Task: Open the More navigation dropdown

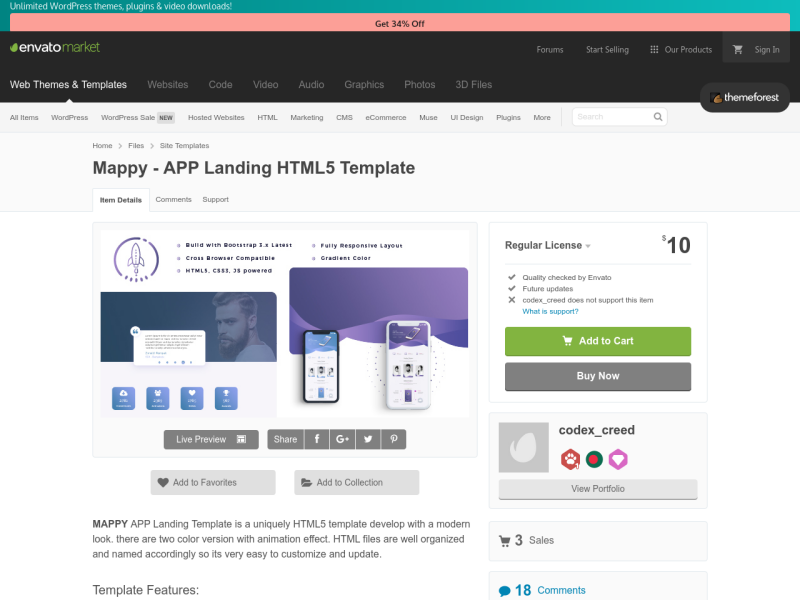Action: (x=542, y=117)
